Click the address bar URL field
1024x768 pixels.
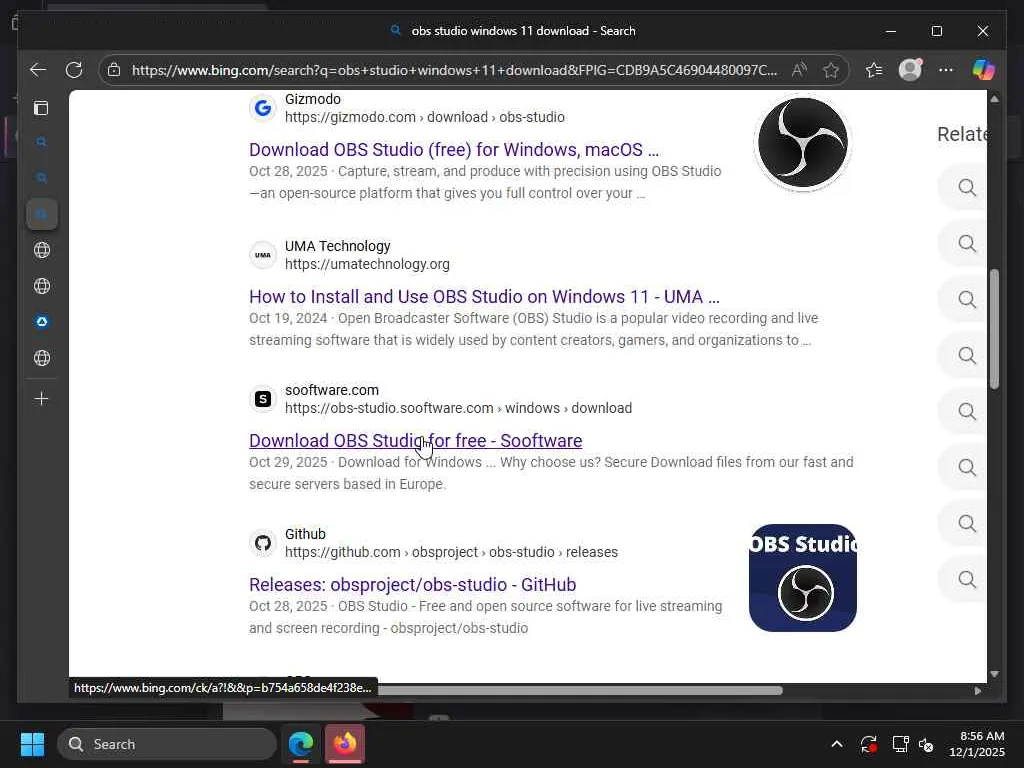[x=454, y=70]
